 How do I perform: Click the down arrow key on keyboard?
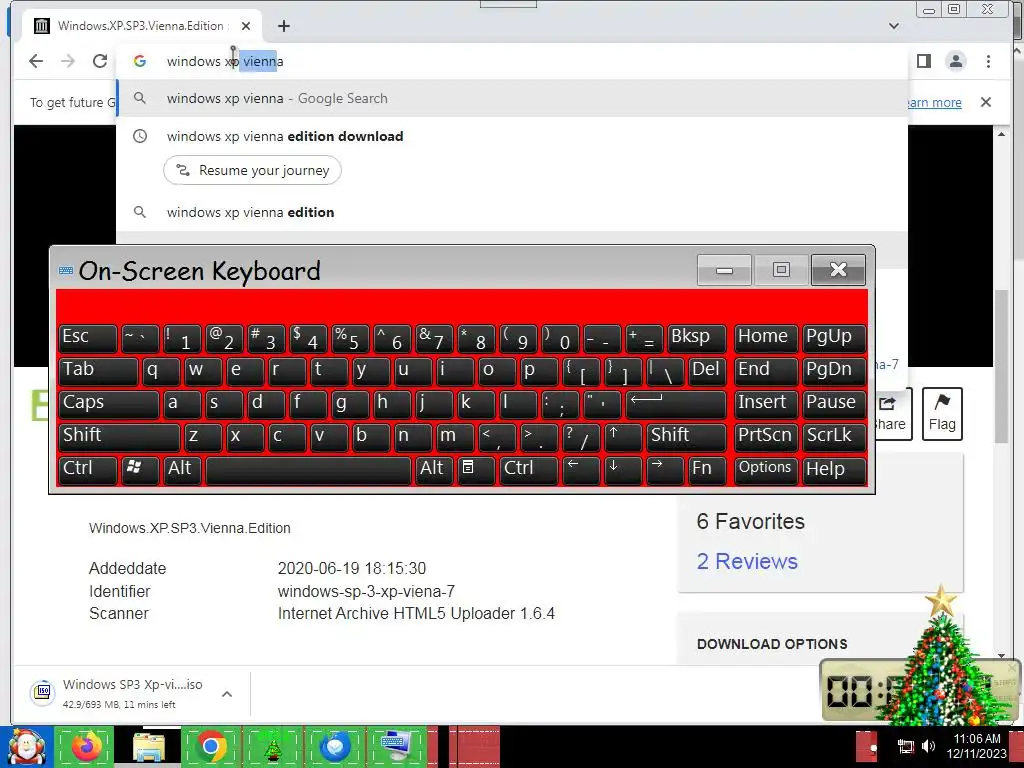(623, 470)
